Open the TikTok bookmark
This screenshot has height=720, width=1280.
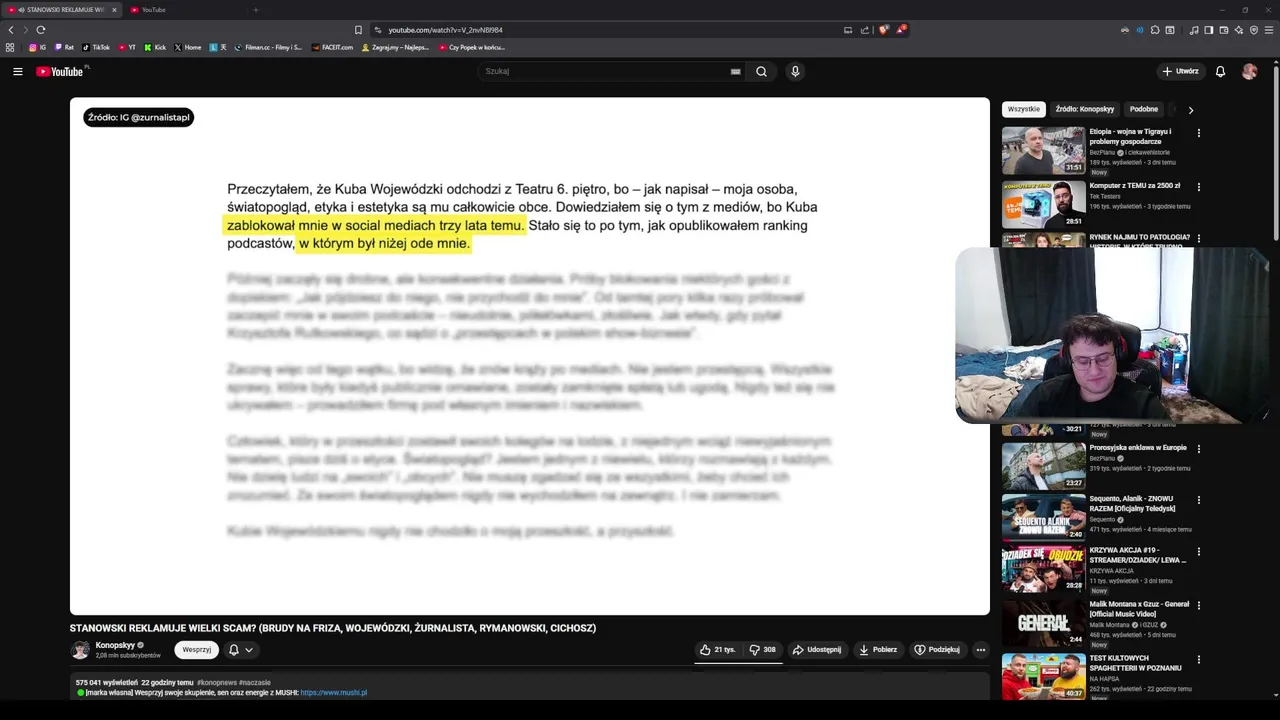pos(96,47)
